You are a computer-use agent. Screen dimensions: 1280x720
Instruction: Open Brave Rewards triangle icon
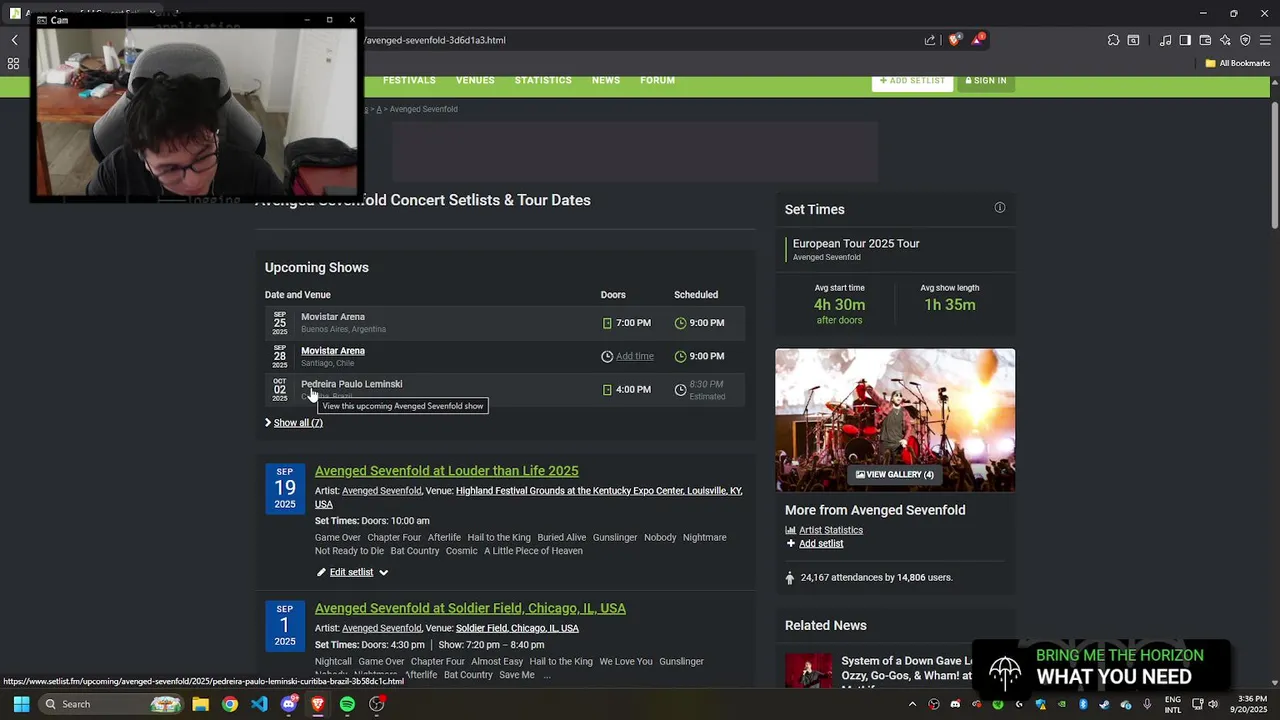pyautogui.click(x=978, y=40)
